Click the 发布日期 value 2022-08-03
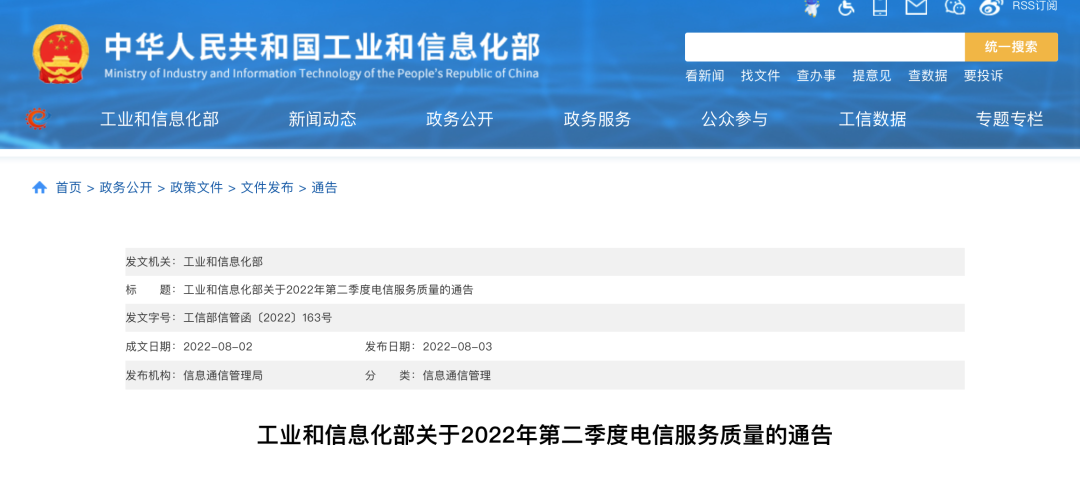This screenshot has width=1080, height=479. (457, 347)
